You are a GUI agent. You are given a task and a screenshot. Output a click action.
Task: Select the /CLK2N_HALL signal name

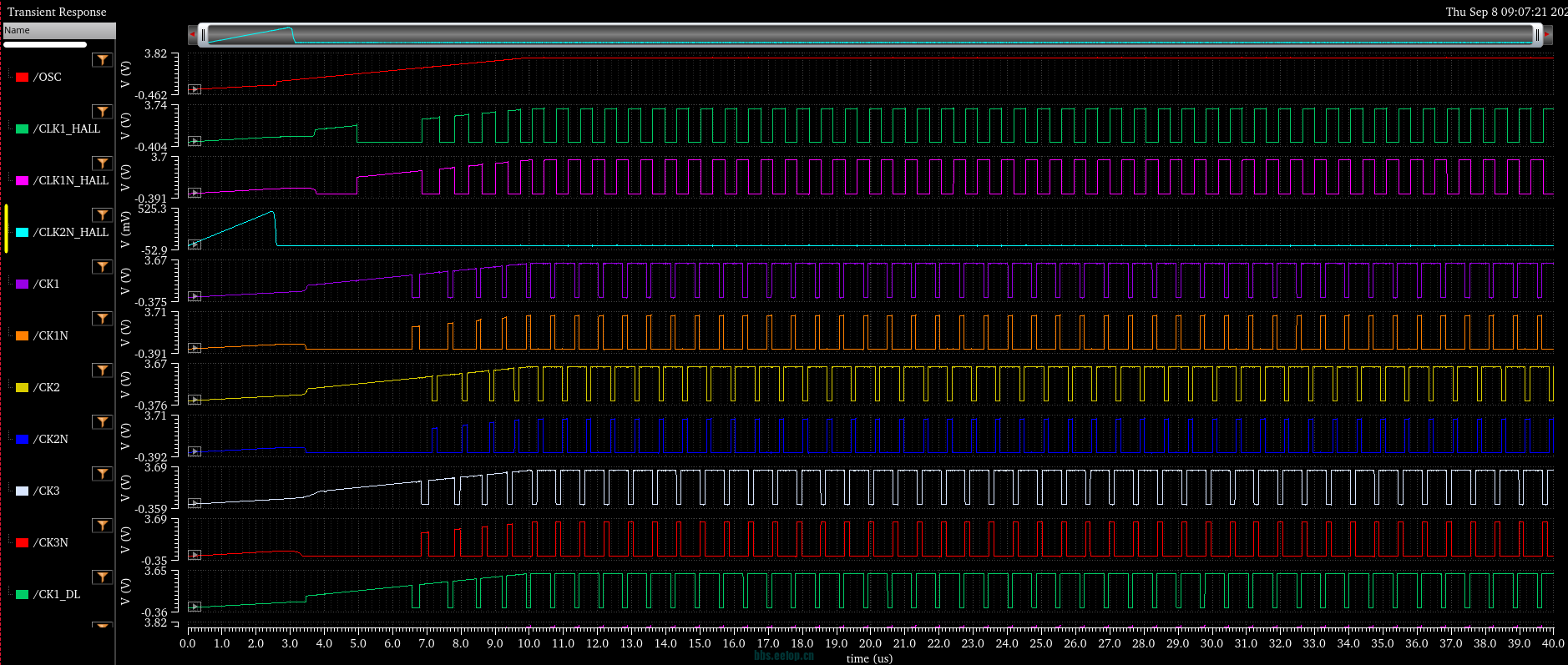[x=71, y=232]
